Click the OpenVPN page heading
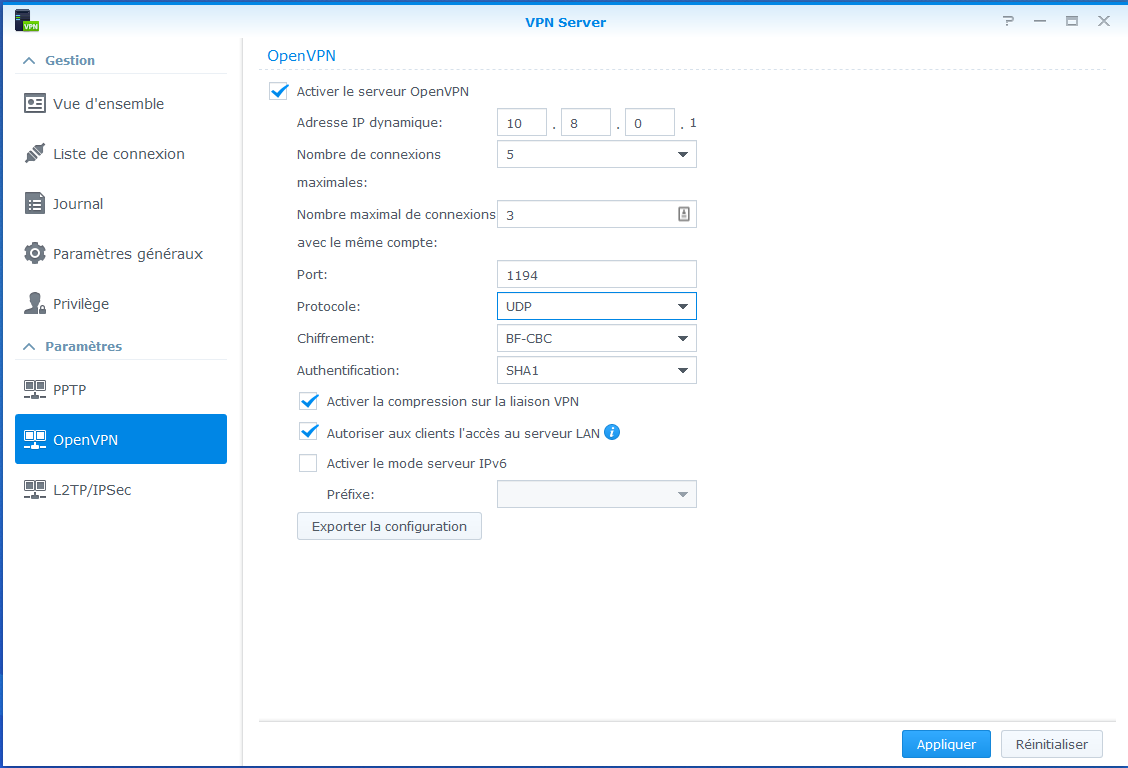Viewport: 1128px width, 768px height. point(301,55)
